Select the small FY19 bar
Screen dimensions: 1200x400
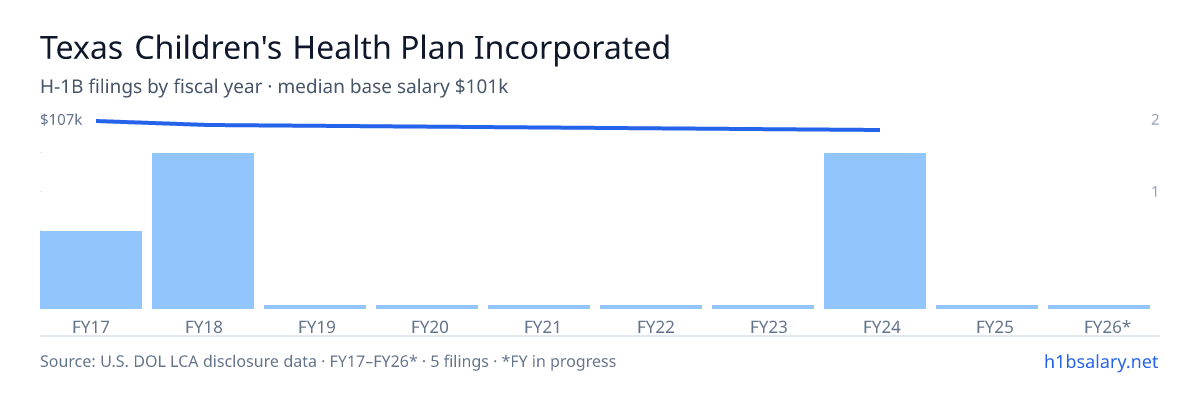click(x=315, y=307)
